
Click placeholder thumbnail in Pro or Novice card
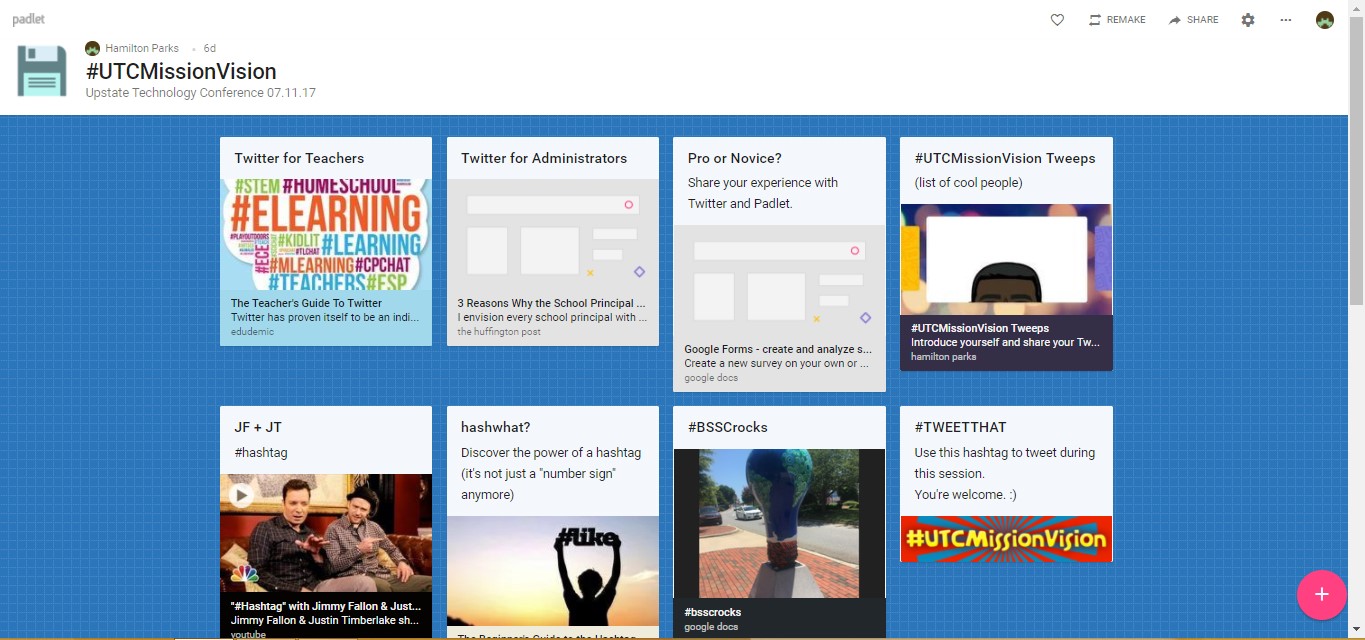[779, 280]
